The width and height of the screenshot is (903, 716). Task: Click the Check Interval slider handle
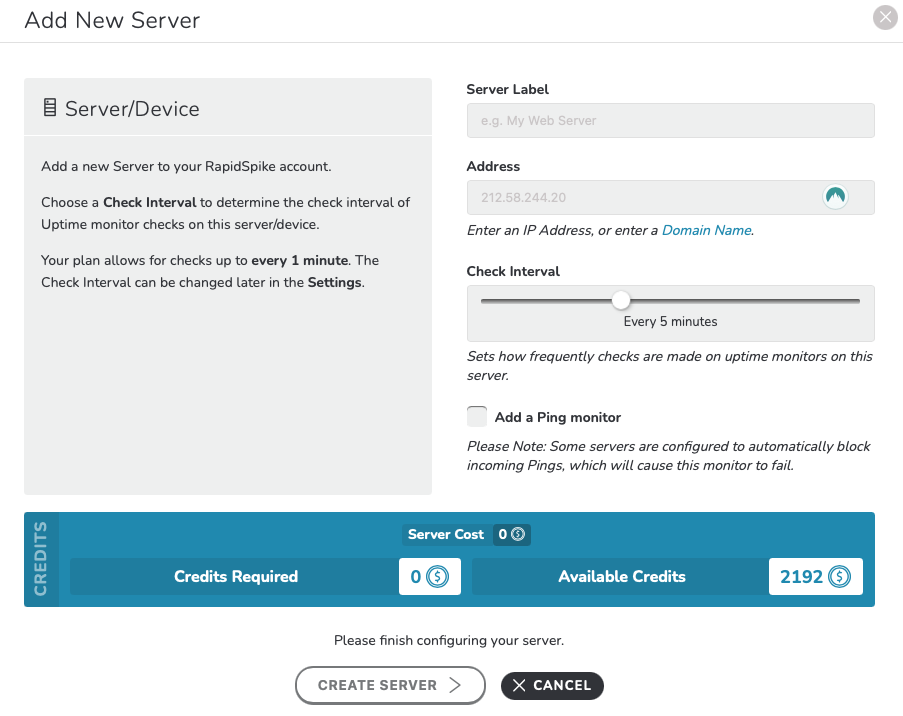[x=621, y=300]
